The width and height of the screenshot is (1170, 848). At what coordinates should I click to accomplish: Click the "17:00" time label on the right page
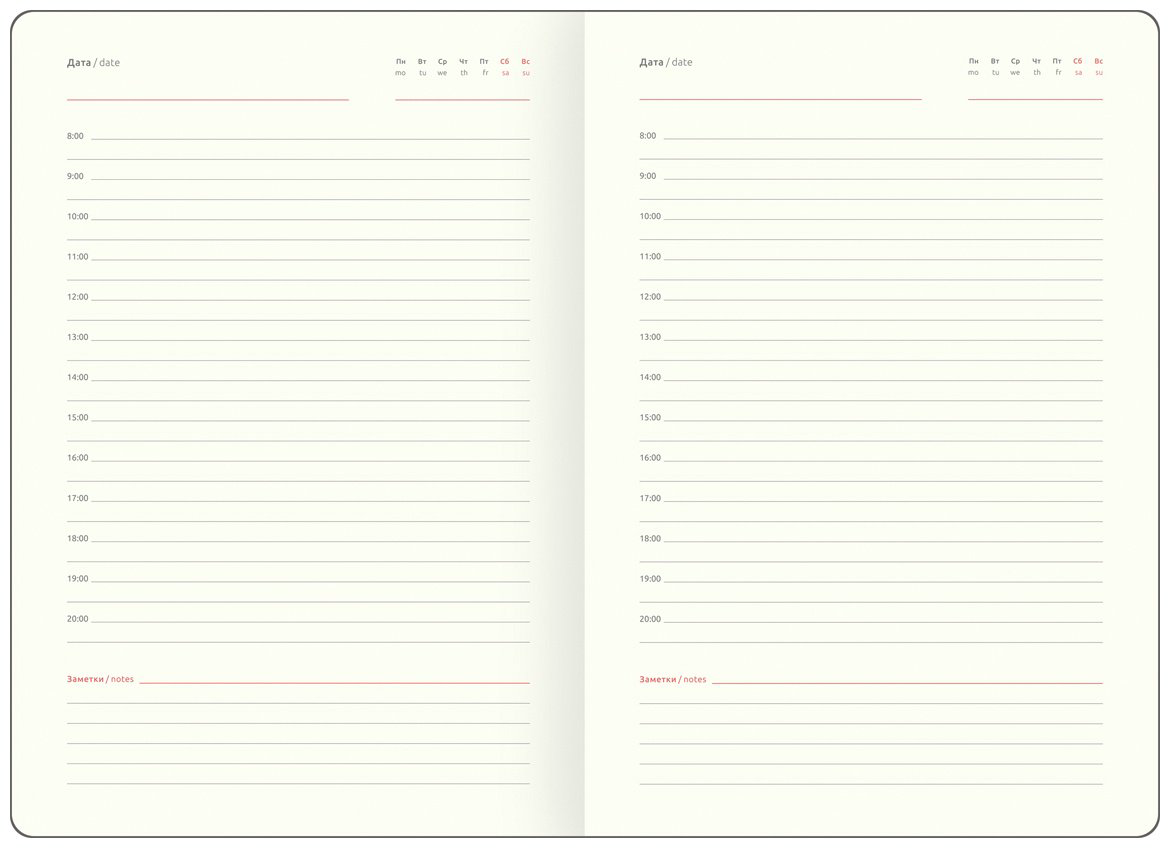(650, 499)
